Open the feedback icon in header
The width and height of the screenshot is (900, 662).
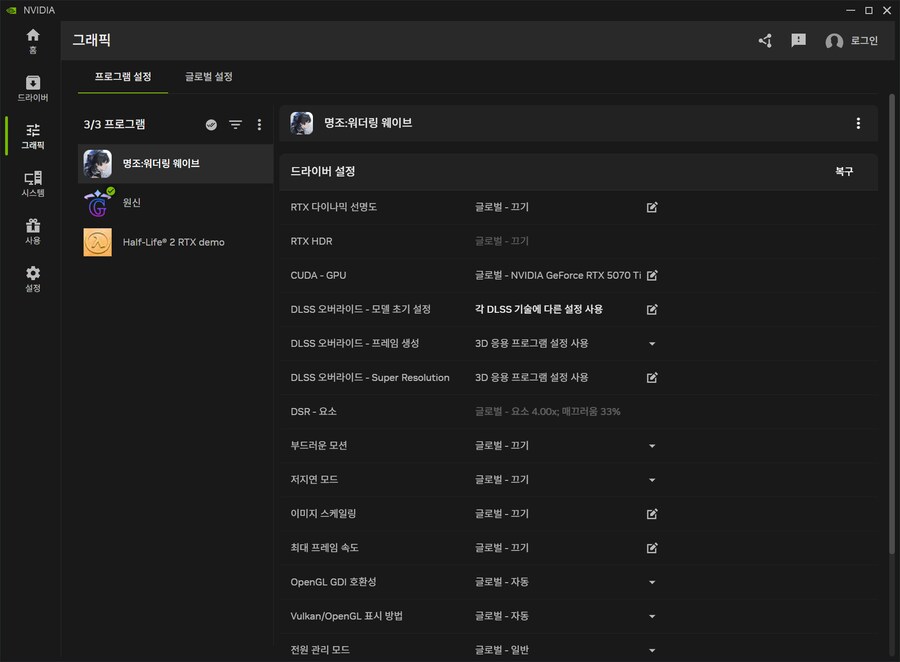click(798, 40)
